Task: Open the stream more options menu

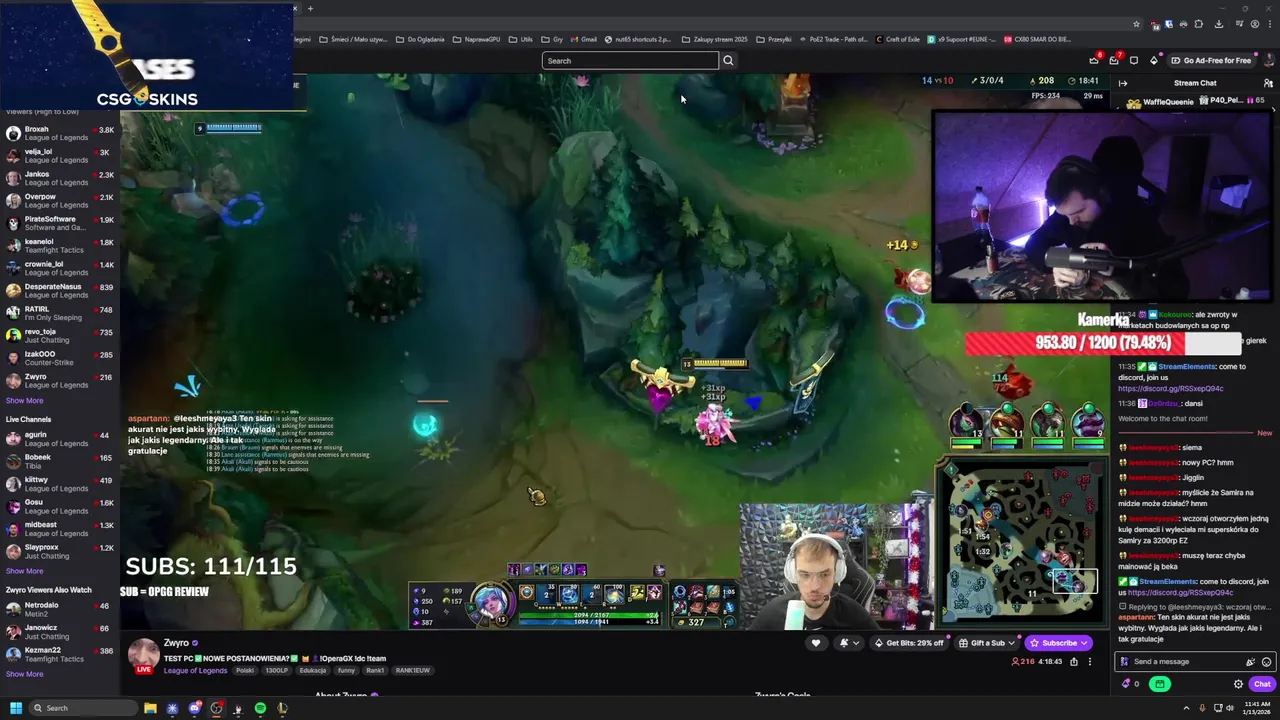Action: [x=1090, y=661]
